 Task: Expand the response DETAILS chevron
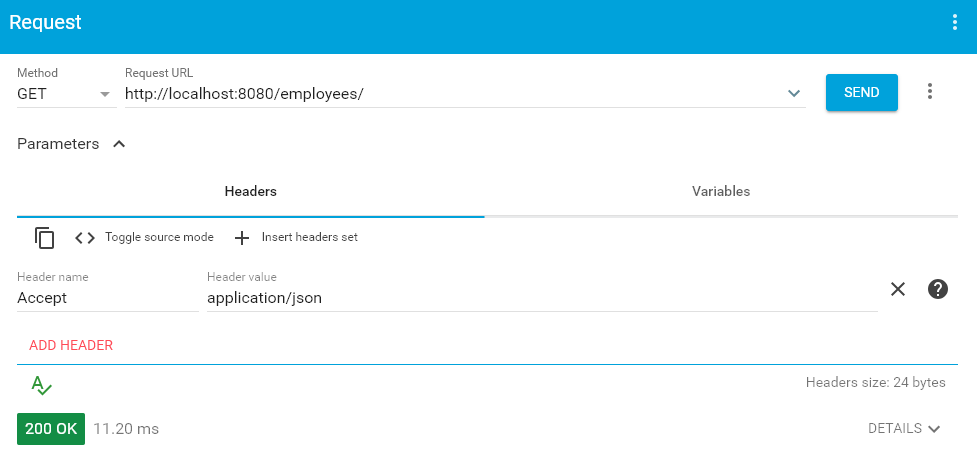point(933,429)
